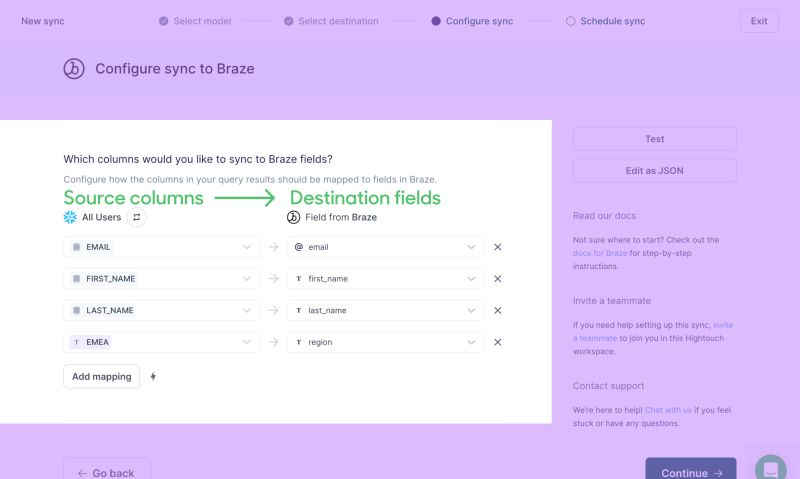Screen dimensions: 800x479
Task: Click the text icon in last_name destination
Action: [x=298, y=310]
